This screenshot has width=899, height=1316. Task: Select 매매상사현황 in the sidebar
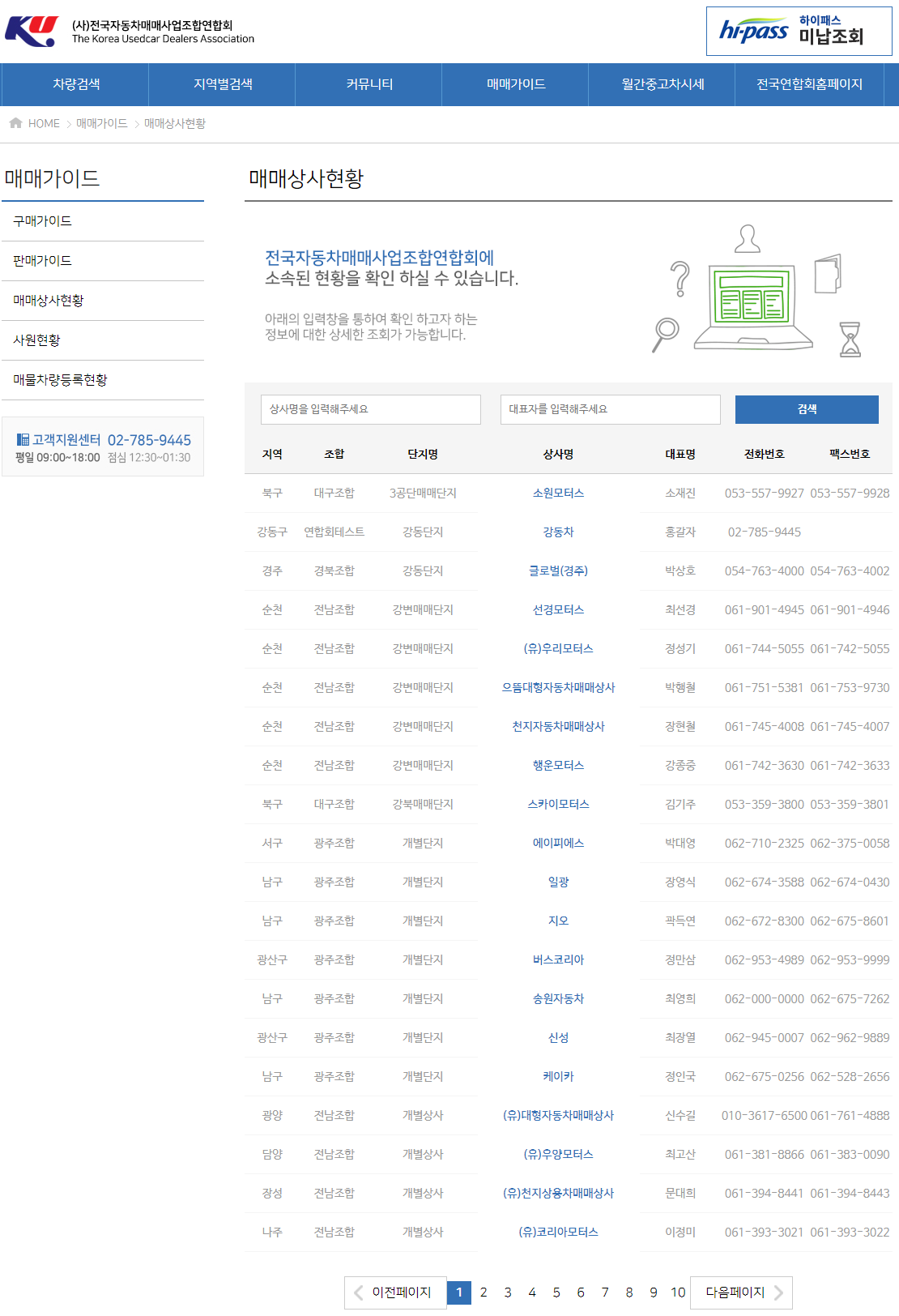103,301
